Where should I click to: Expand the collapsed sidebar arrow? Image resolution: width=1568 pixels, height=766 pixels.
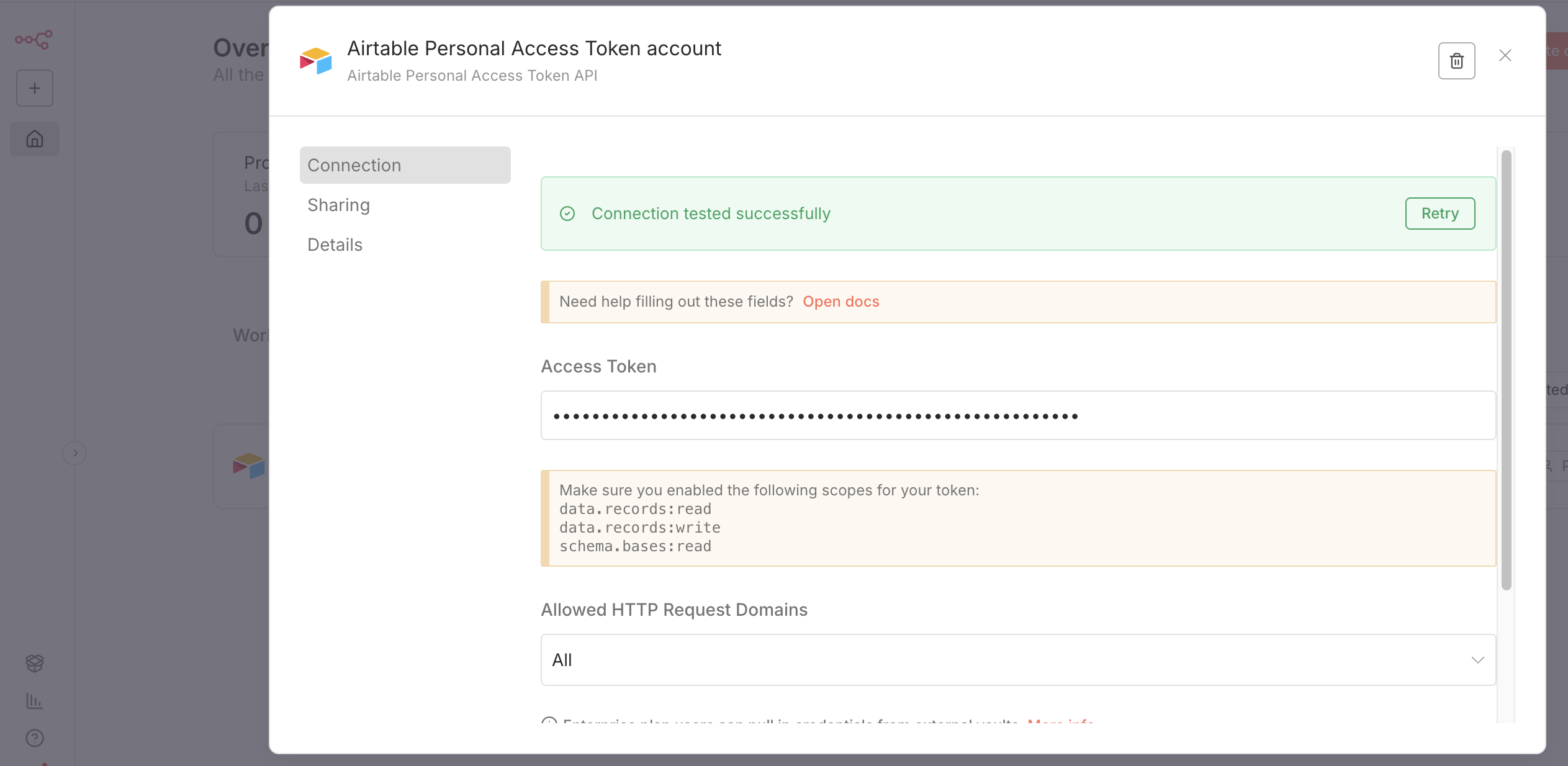tap(75, 453)
